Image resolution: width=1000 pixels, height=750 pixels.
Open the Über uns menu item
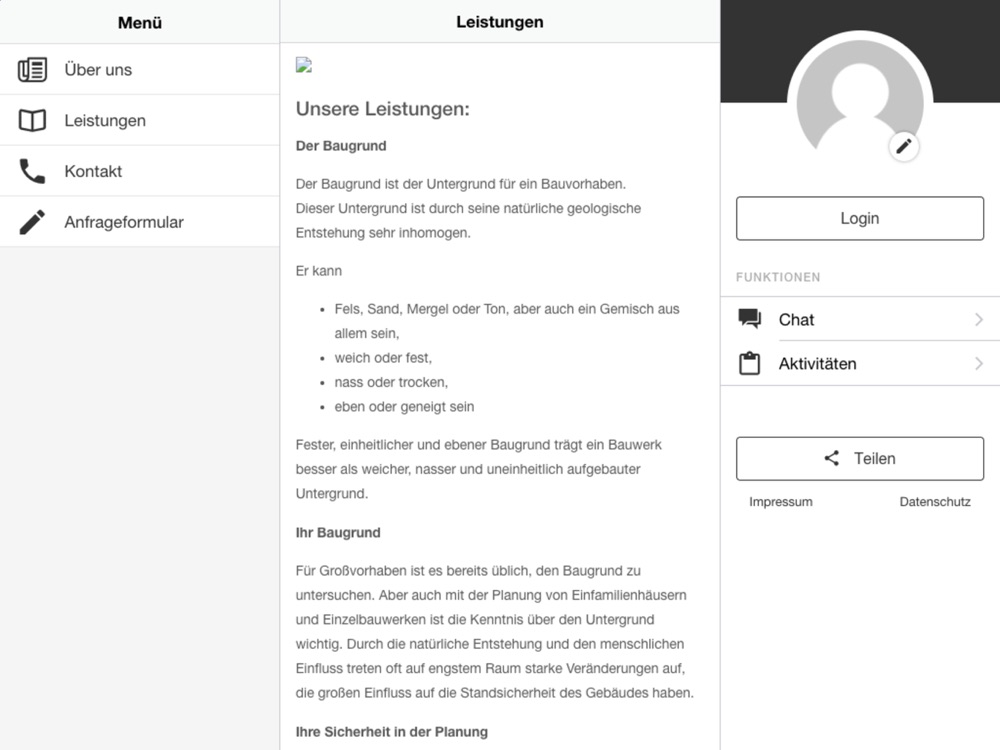tap(98, 70)
